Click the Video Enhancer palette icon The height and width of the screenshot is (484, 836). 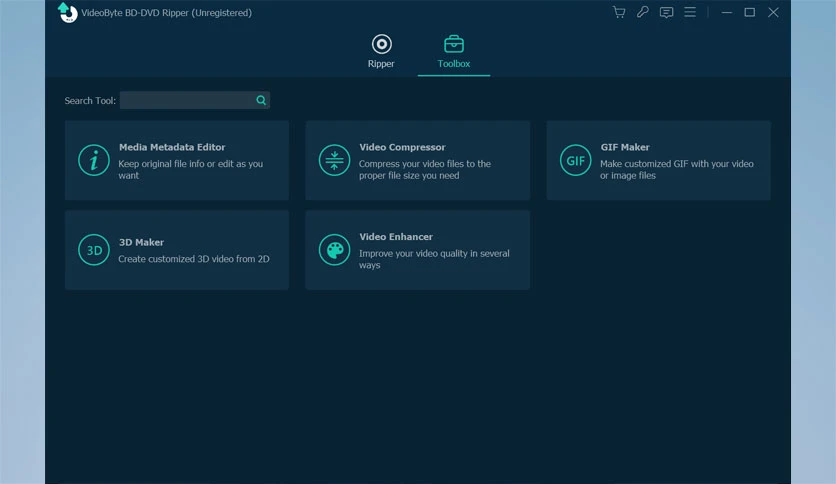pos(334,249)
